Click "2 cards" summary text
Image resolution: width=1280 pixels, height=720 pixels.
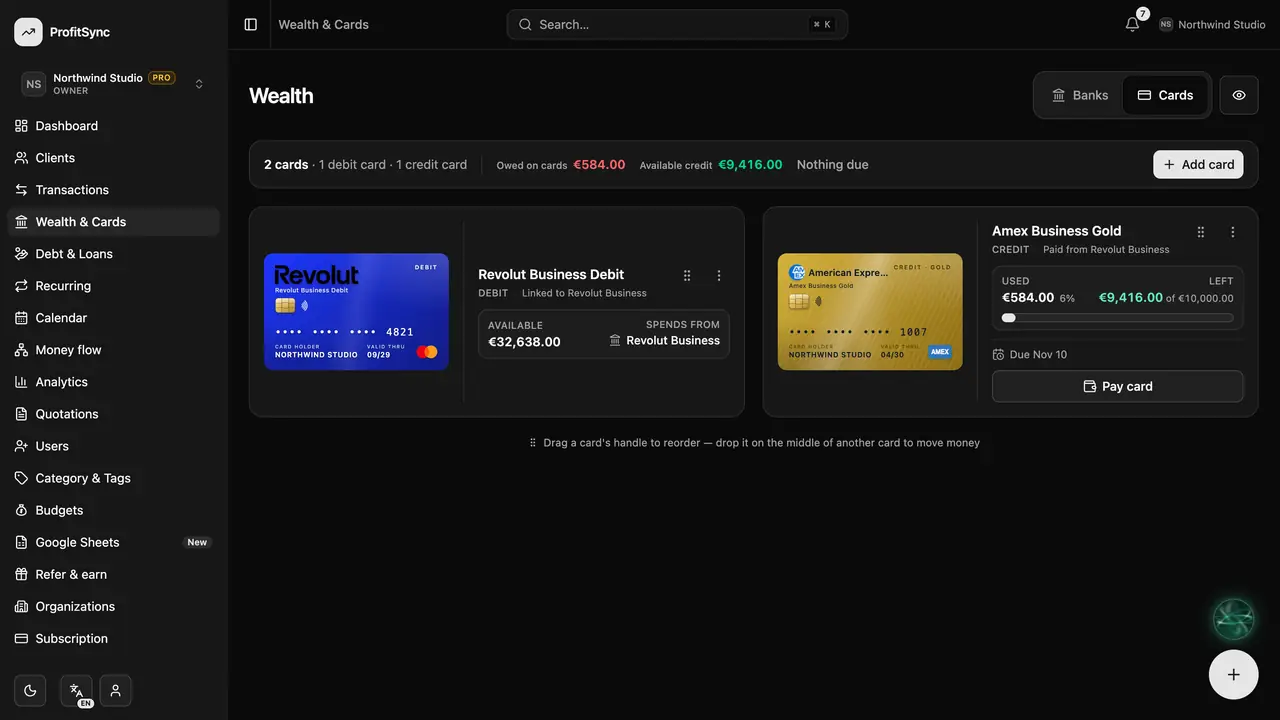[286, 165]
